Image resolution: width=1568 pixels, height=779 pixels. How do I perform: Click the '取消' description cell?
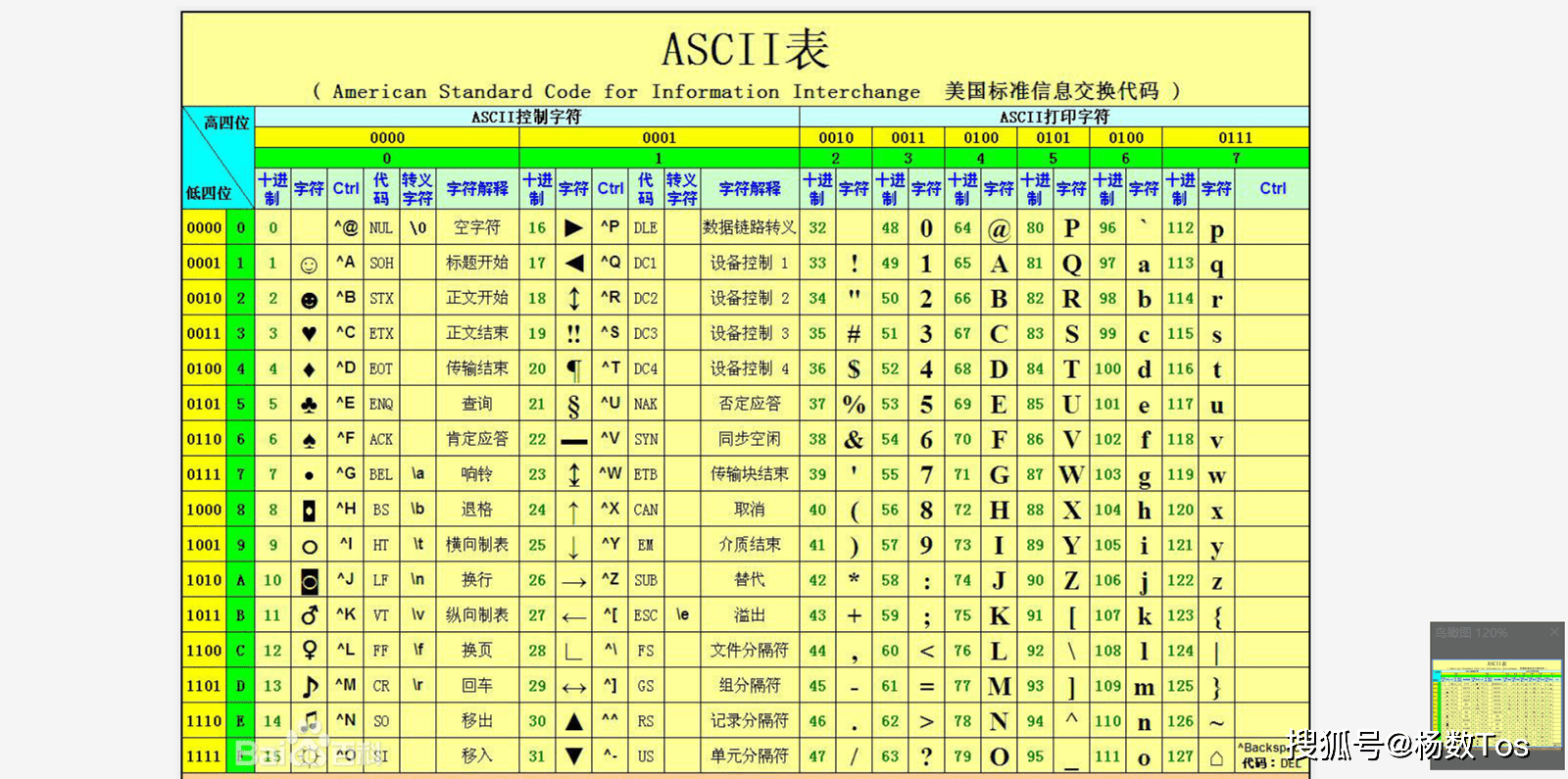point(750,510)
